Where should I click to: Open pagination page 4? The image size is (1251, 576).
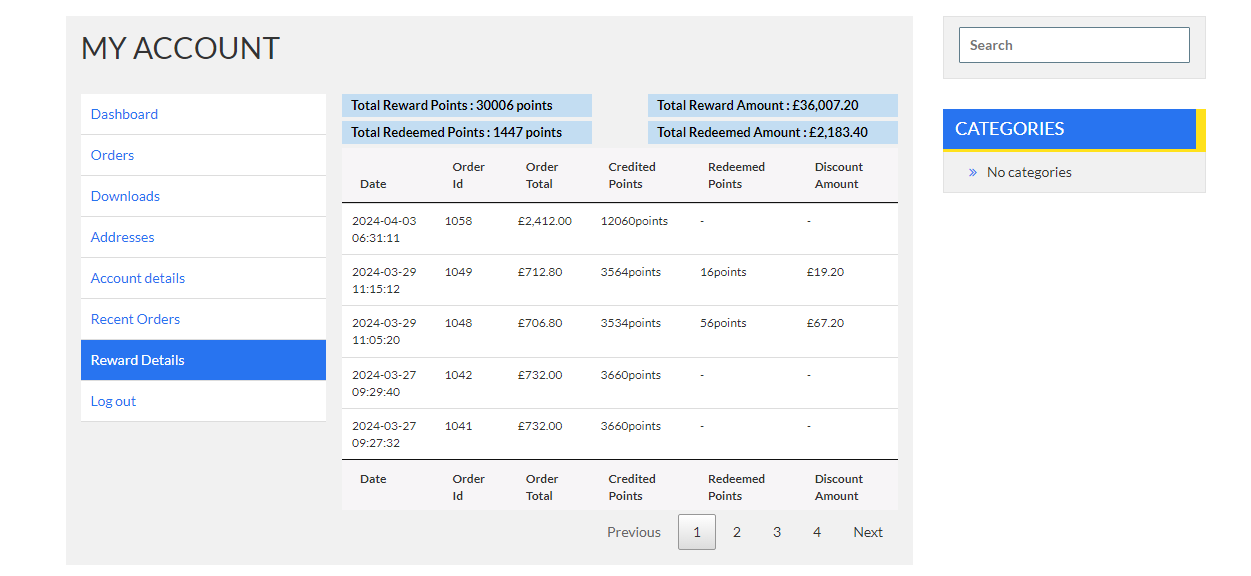(817, 532)
